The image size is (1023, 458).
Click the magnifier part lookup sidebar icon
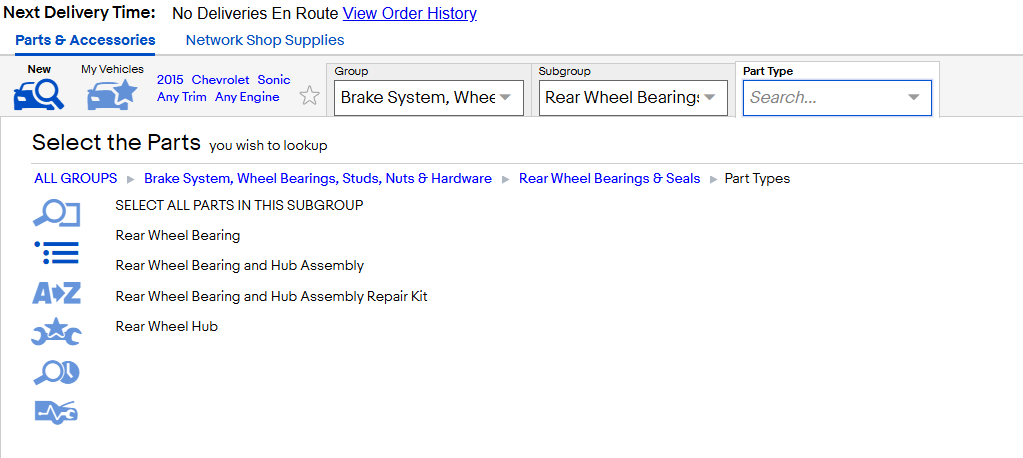[x=56, y=213]
